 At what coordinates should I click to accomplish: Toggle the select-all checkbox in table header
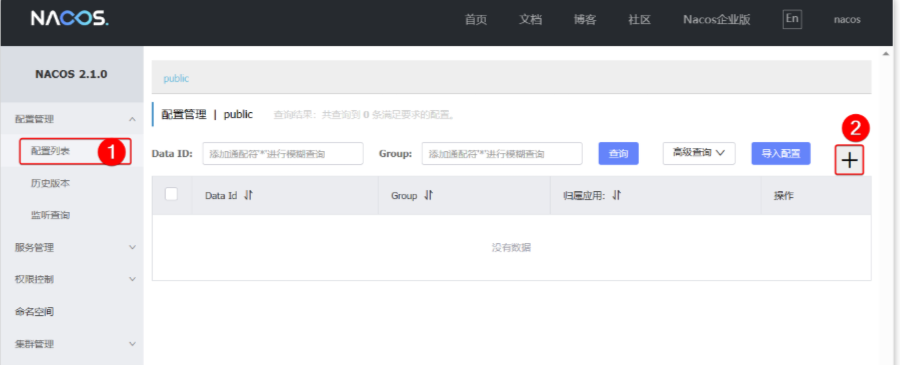[x=171, y=194]
